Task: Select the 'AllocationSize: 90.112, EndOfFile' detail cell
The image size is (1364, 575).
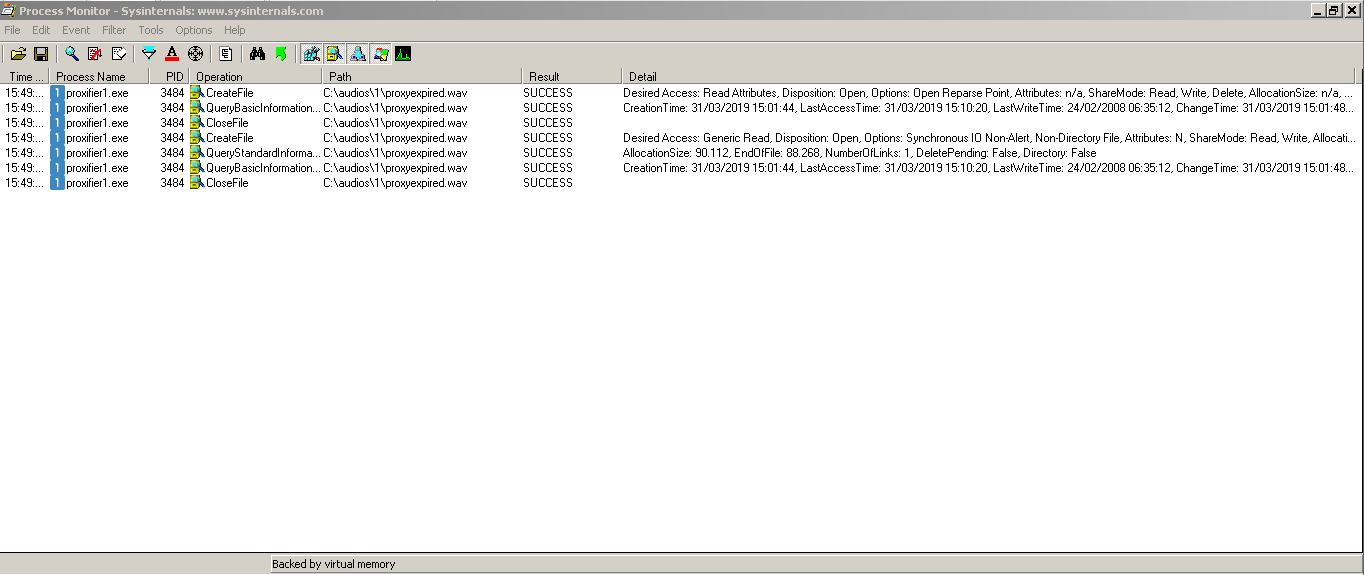Action: [x=859, y=153]
